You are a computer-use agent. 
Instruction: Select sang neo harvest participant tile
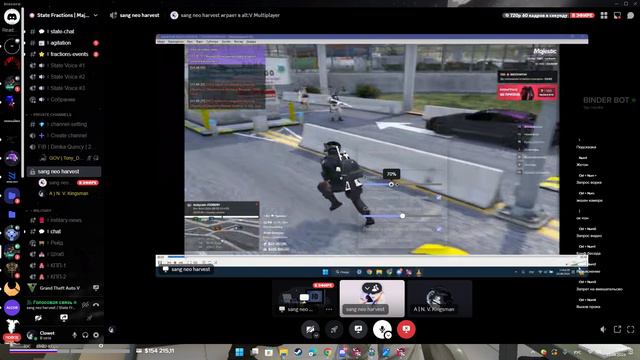click(372, 298)
